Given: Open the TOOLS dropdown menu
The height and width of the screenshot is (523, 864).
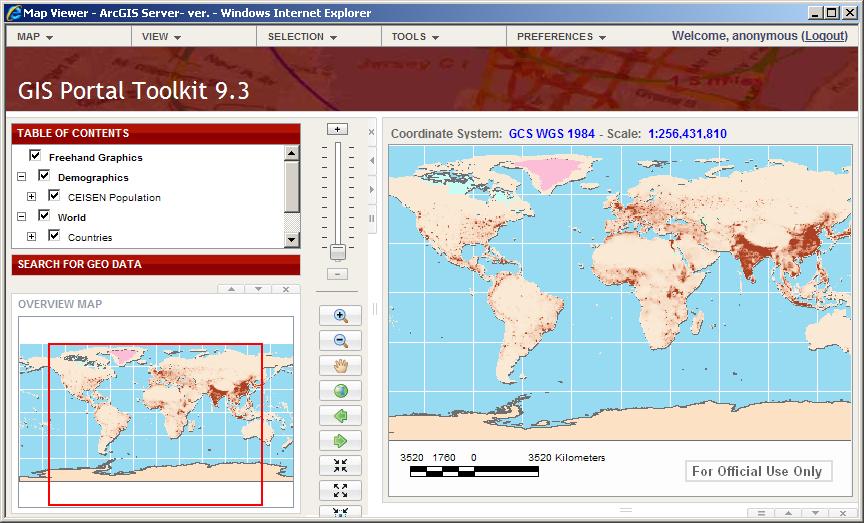Looking at the screenshot, I should point(415,36).
